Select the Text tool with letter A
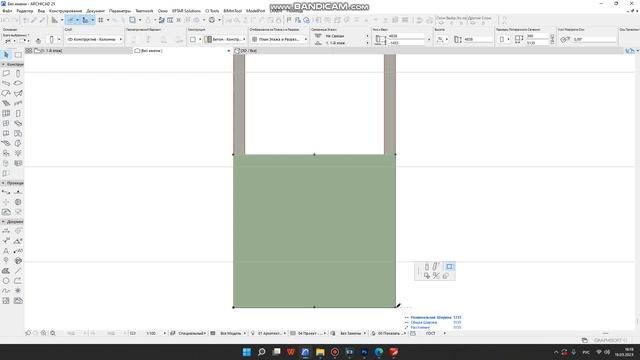Viewport: 640px width, 360px height. [x=6, y=251]
